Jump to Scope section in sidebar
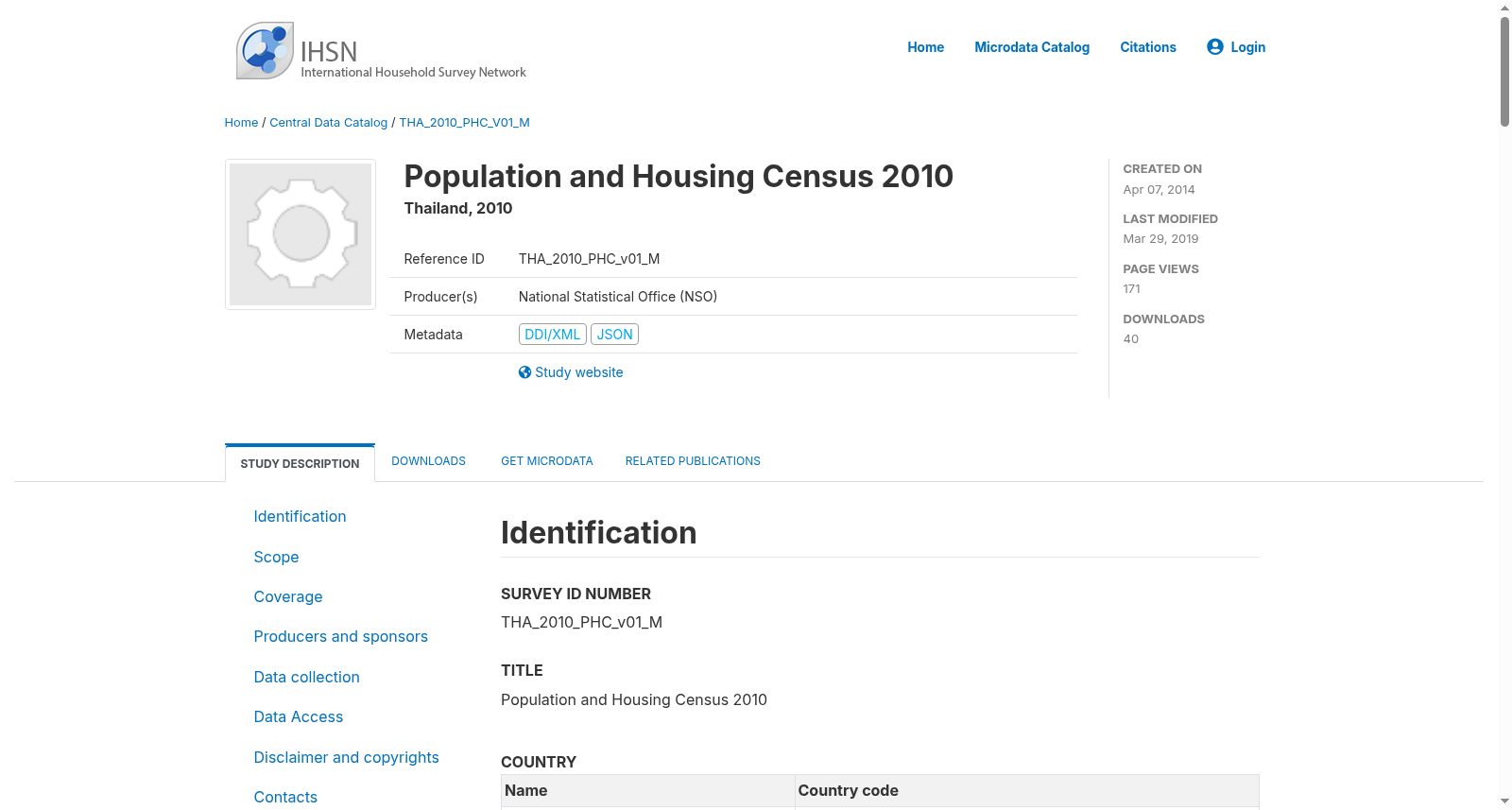The width and height of the screenshot is (1512, 810). tap(276, 557)
